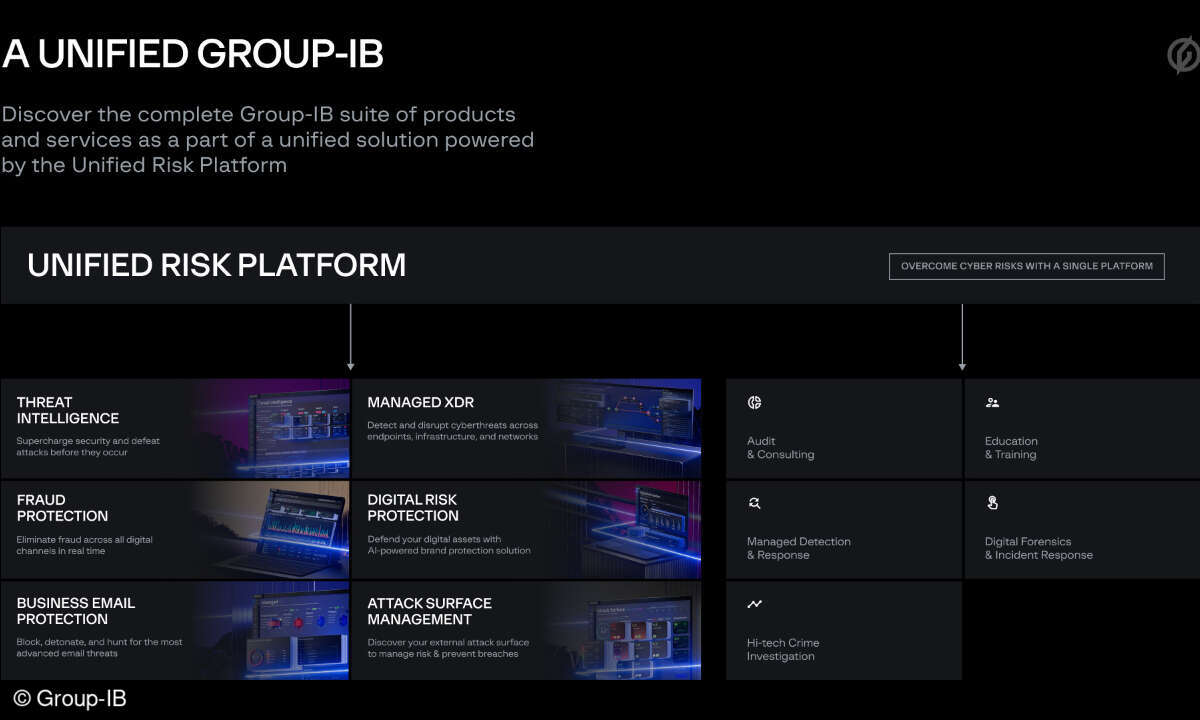Click the Digital Risk Protection screen image
Image resolution: width=1200 pixels, height=720 pixels.
click(x=623, y=529)
